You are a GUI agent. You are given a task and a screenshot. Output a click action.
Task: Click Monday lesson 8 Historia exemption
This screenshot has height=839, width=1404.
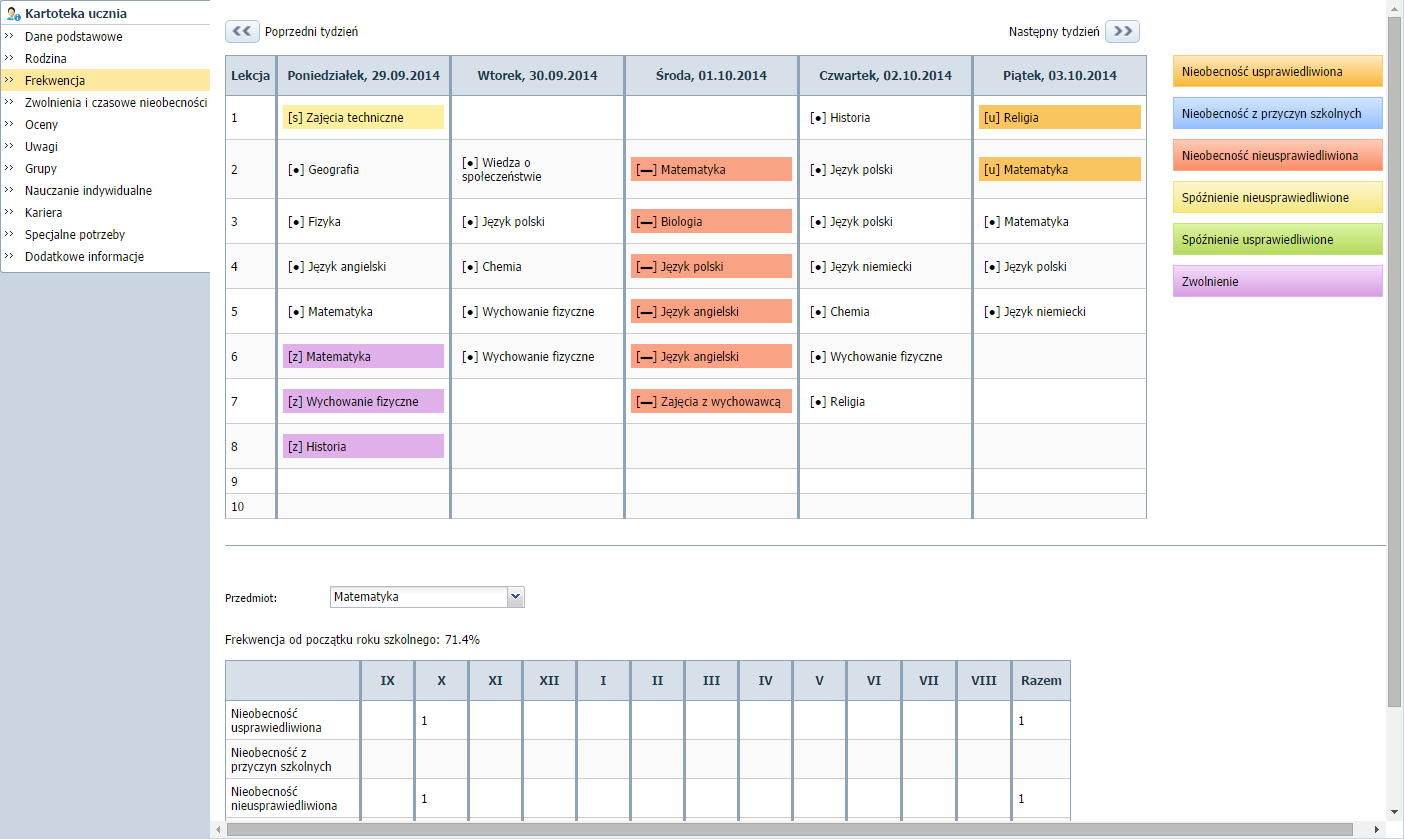click(363, 447)
